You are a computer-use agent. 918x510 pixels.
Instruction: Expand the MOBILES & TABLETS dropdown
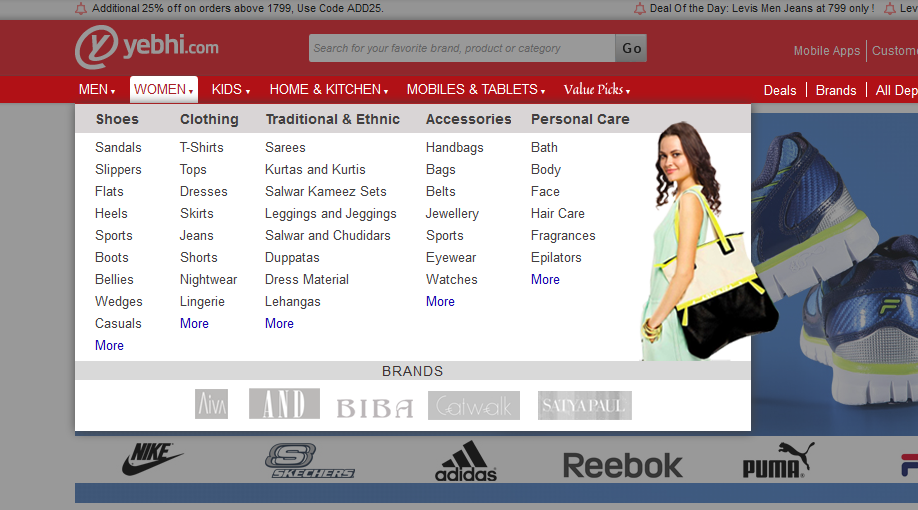476,90
